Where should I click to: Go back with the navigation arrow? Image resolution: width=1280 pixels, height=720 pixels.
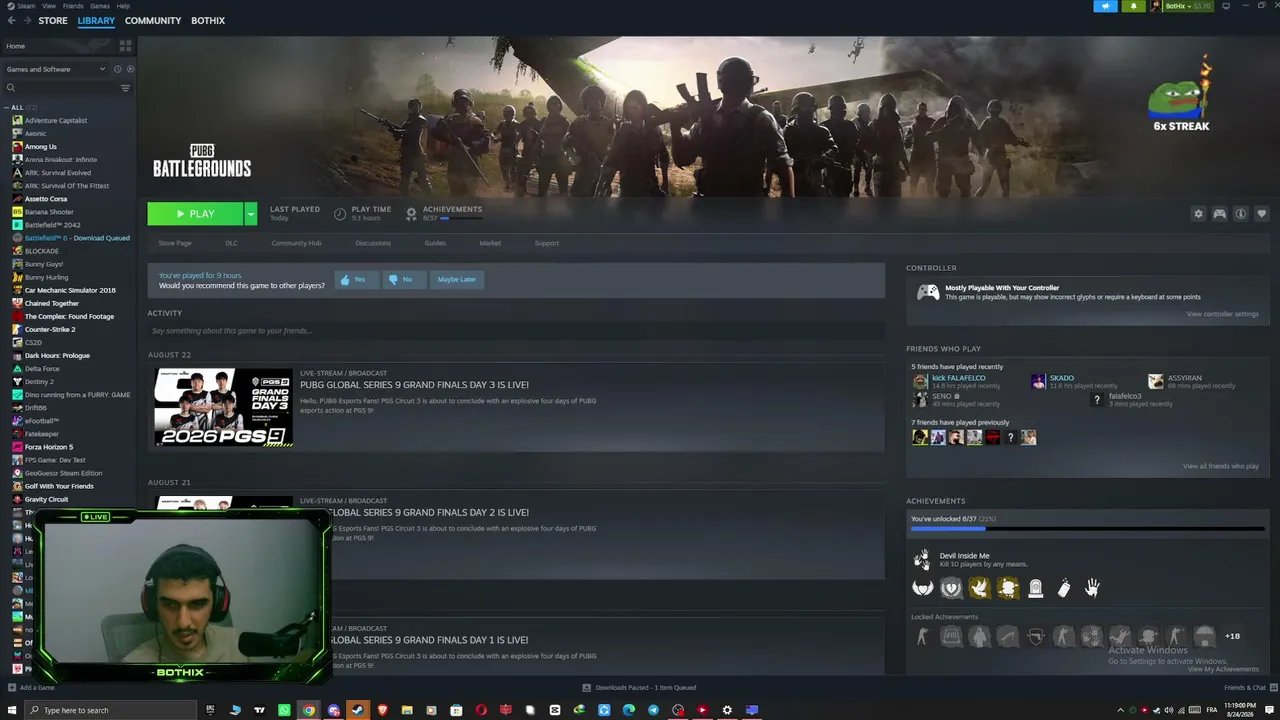(11, 20)
